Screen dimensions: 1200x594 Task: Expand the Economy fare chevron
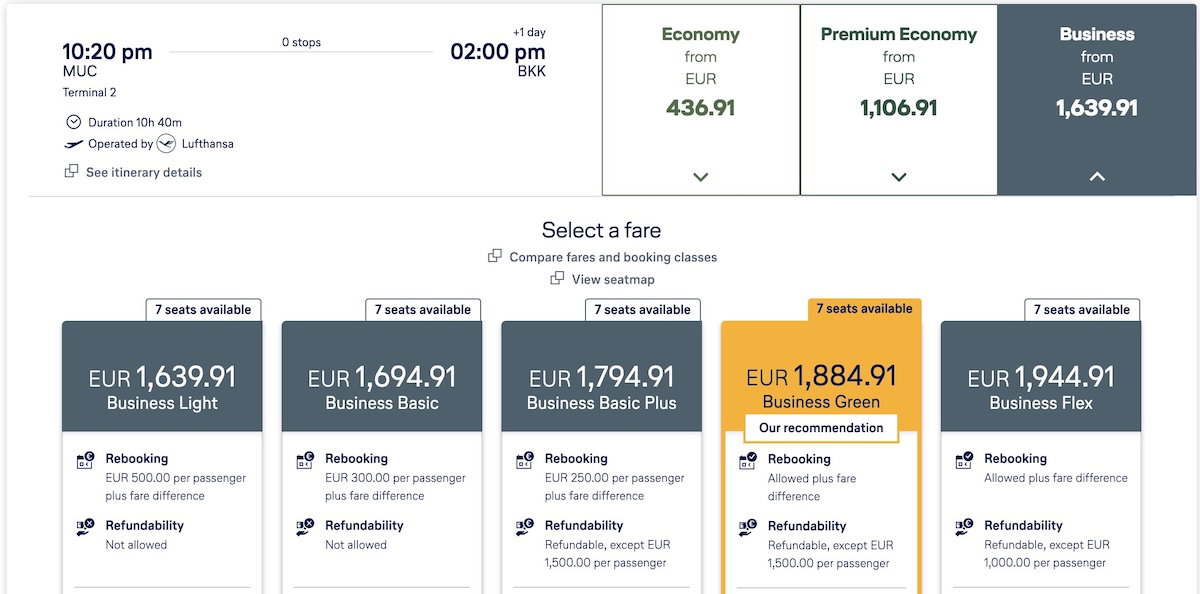[x=700, y=177]
